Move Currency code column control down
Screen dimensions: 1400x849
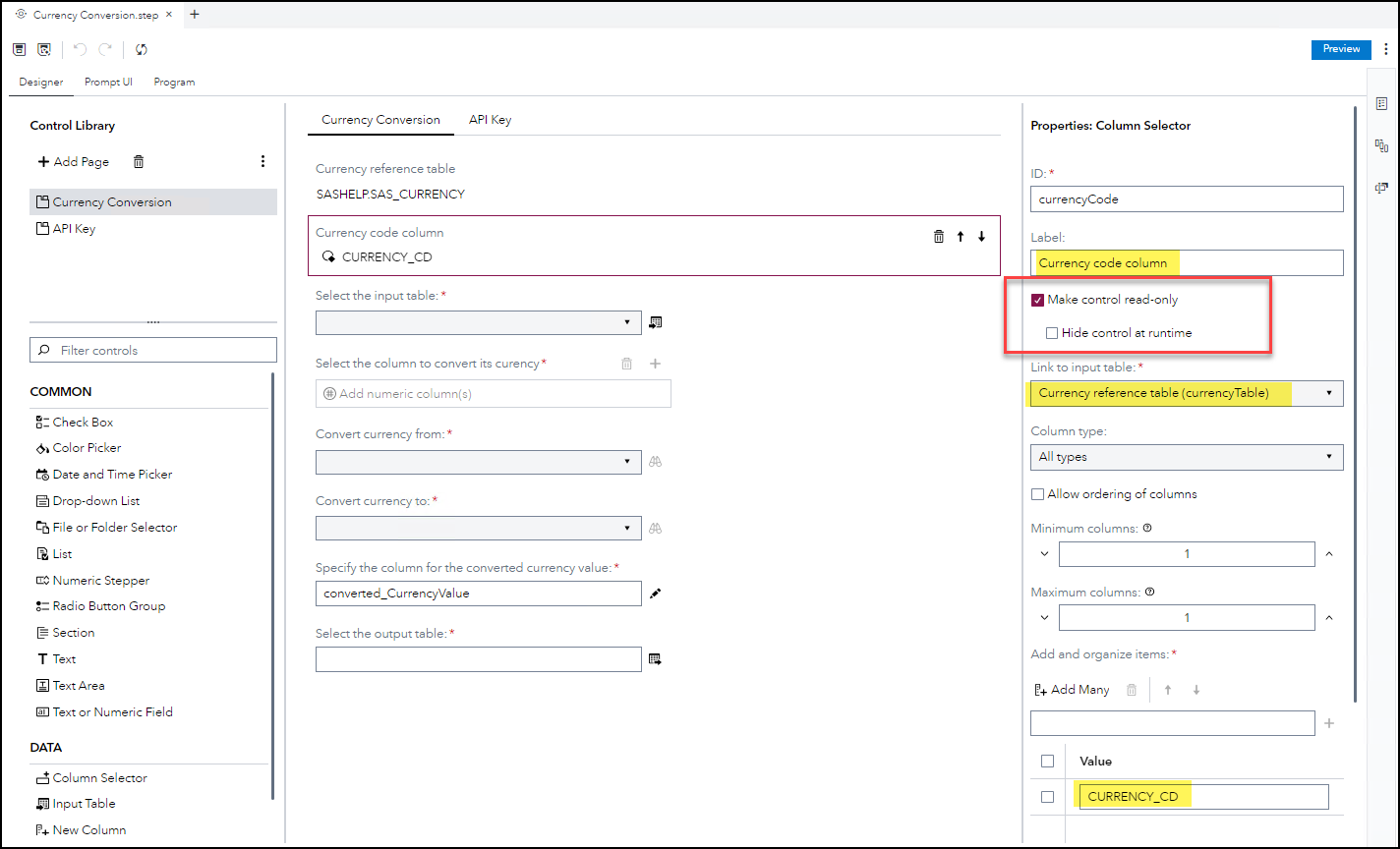tap(981, 236)
